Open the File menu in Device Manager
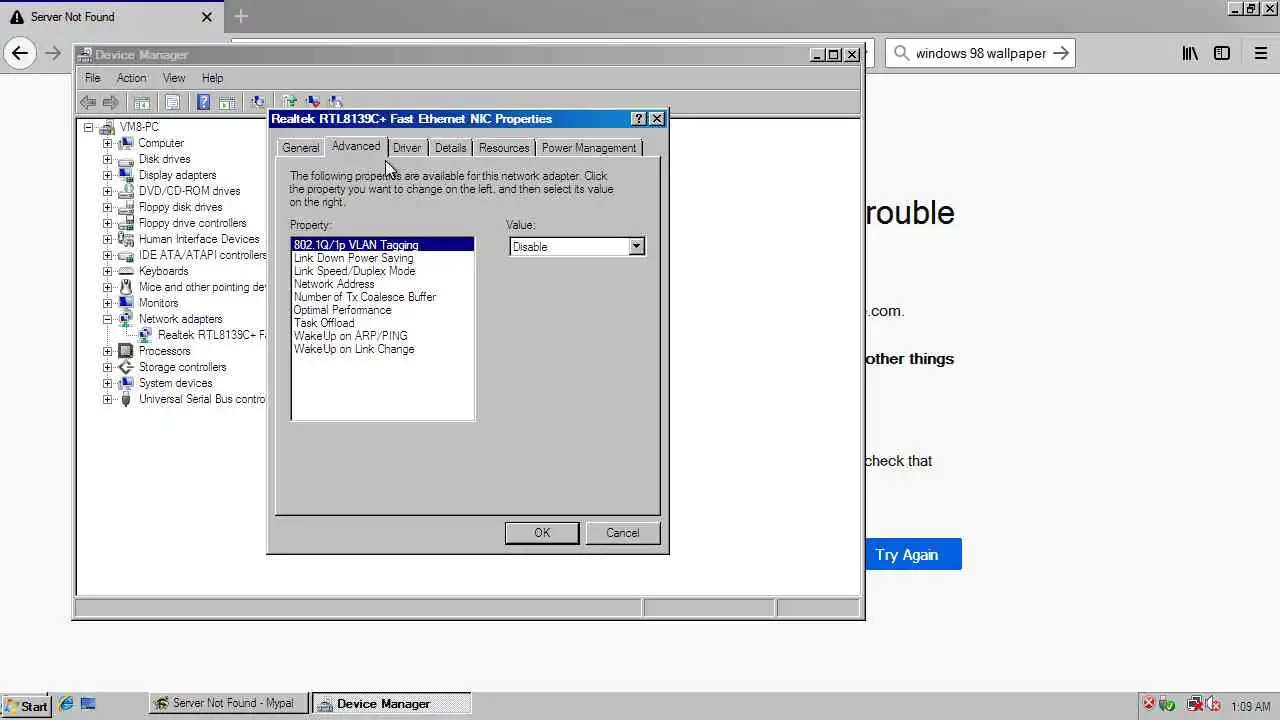The height and width of the screenshot is (720, 1280). [x=92, y=78]
